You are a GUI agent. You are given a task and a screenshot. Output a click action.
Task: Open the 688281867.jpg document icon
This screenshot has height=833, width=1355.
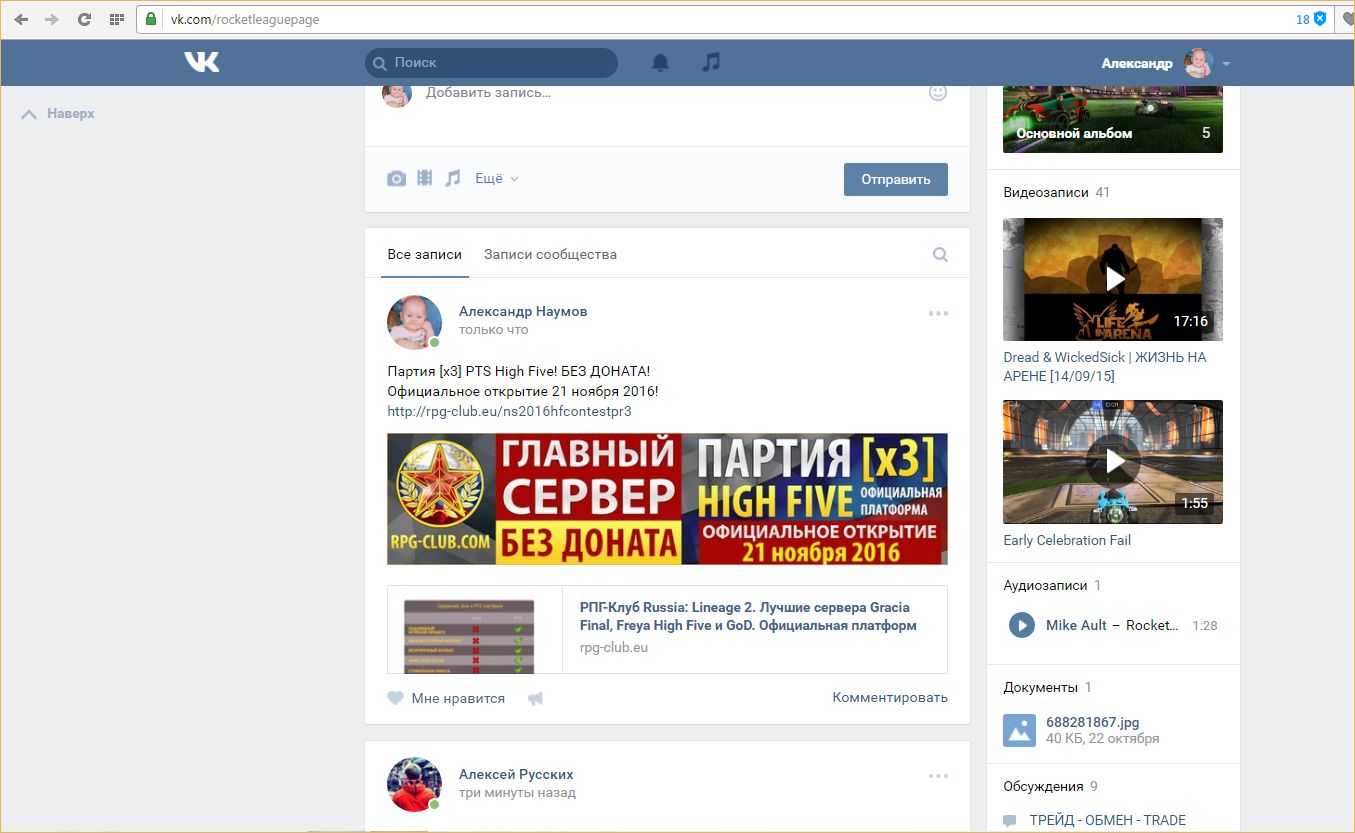(x=1019, y=730)
